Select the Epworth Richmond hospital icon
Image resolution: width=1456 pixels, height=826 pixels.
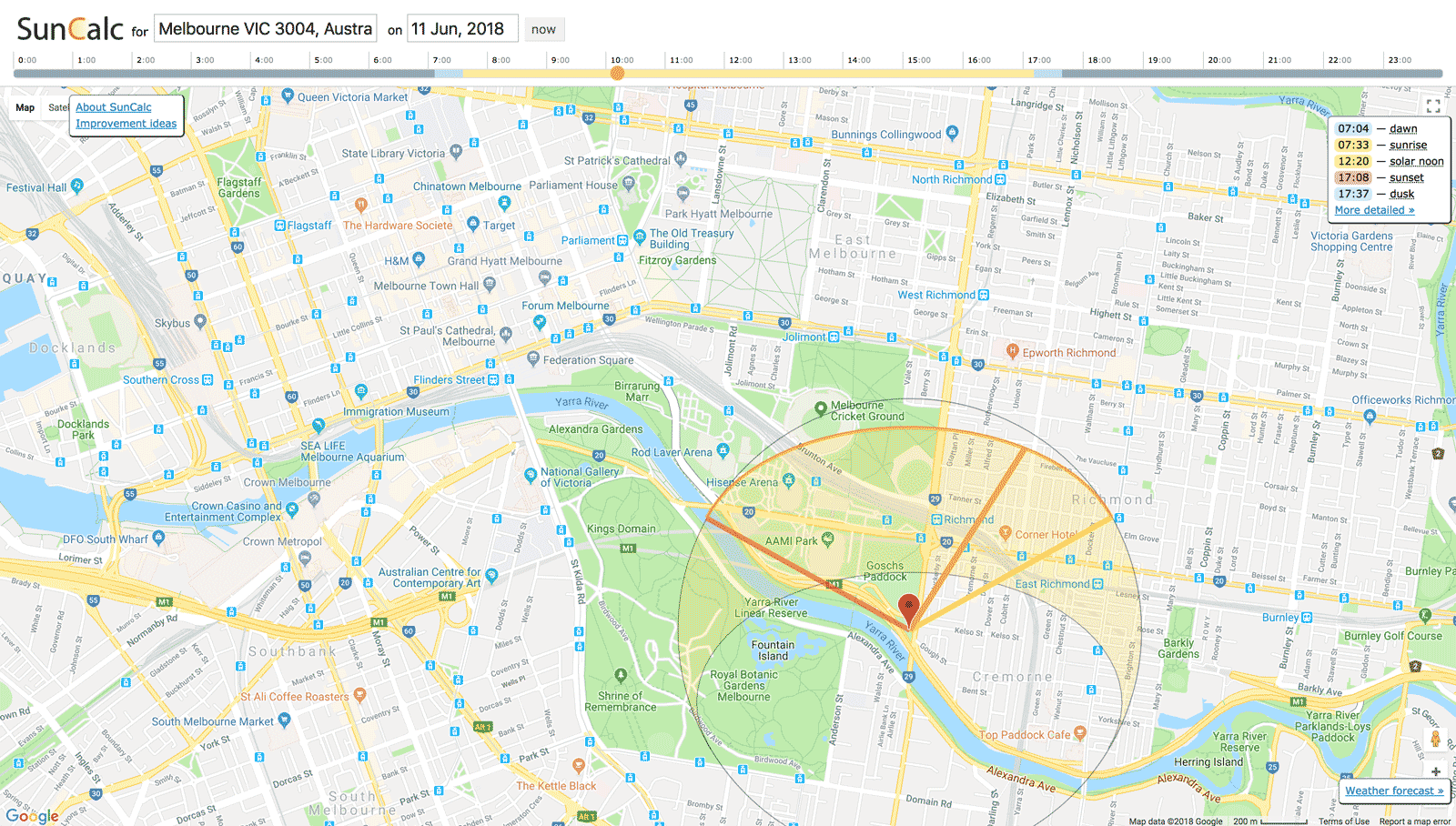click(x=1012, y=351)
